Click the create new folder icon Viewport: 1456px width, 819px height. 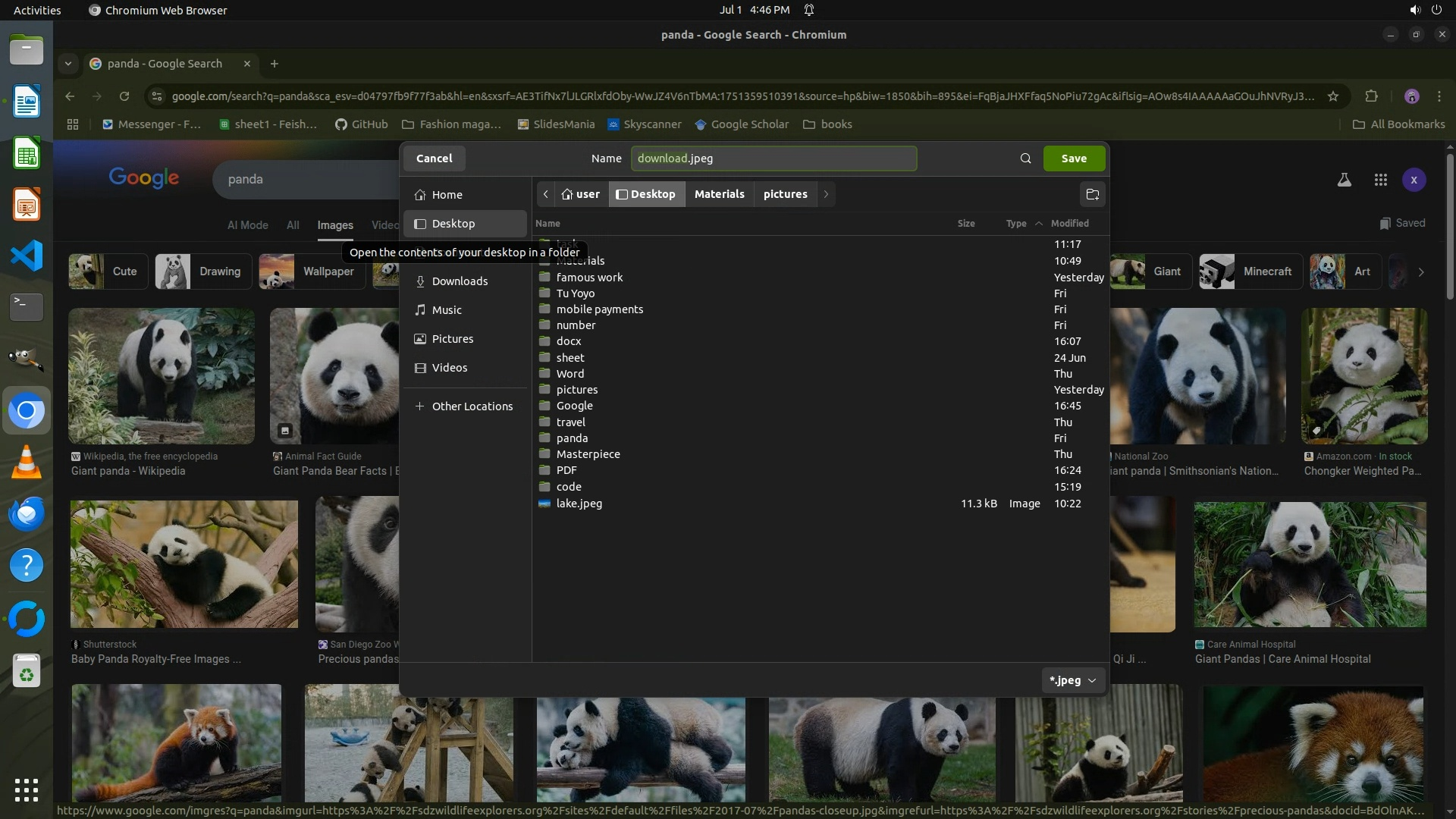pos(1092,194)
